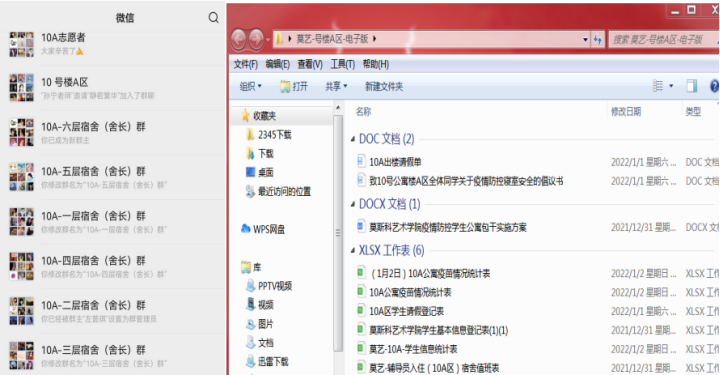Screen dimensions: 720x375
Task: Collapse the XLSX 工作表 (6) group
Action: [353, 250]
